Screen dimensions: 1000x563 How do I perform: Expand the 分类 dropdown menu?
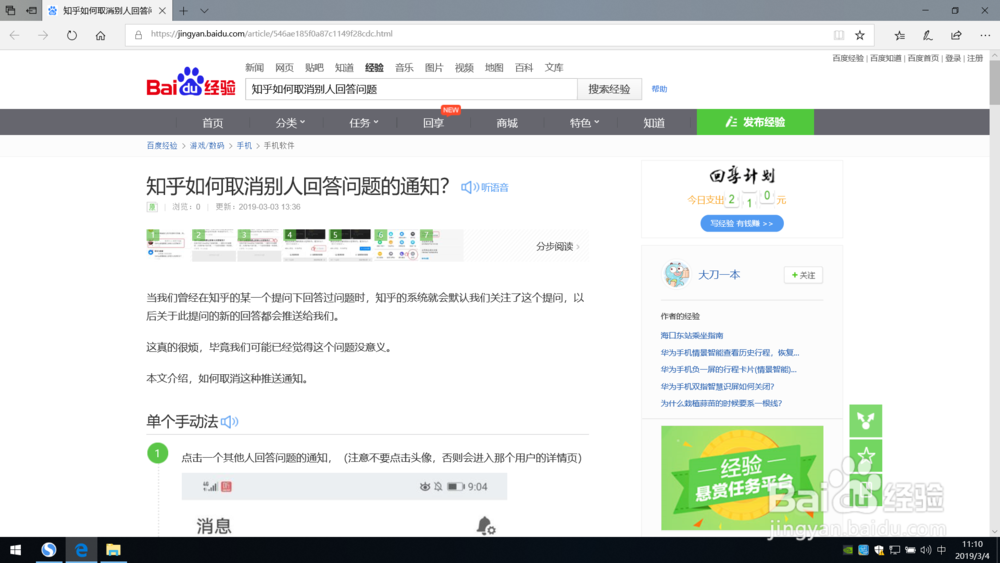point(290,122)
